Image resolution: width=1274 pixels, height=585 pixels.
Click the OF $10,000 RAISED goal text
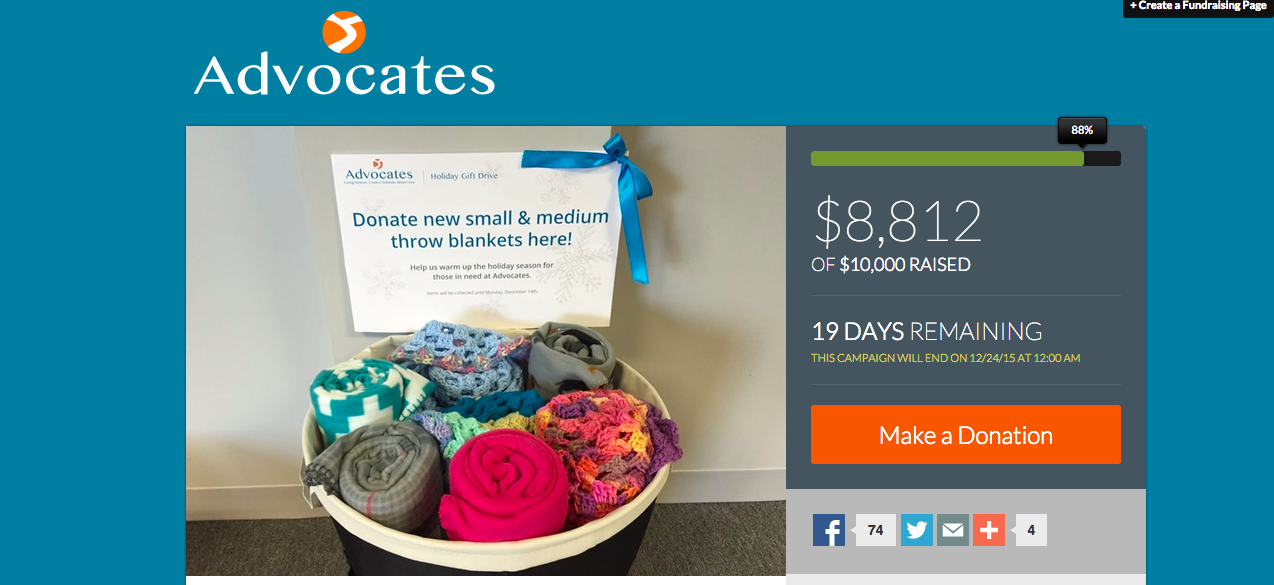891,265
